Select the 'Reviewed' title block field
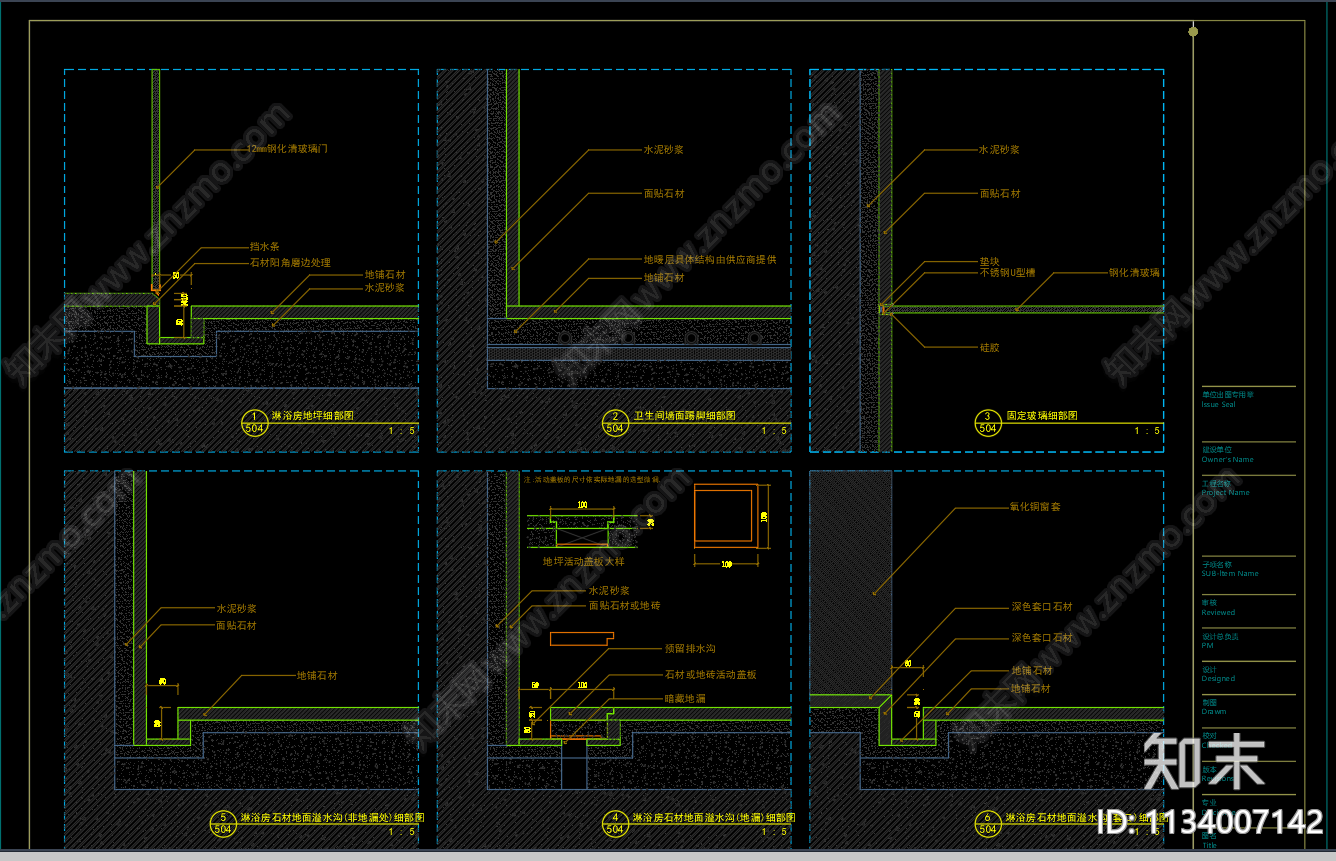This screenshot has width=1336, height=861. (x=1218, y=613)
